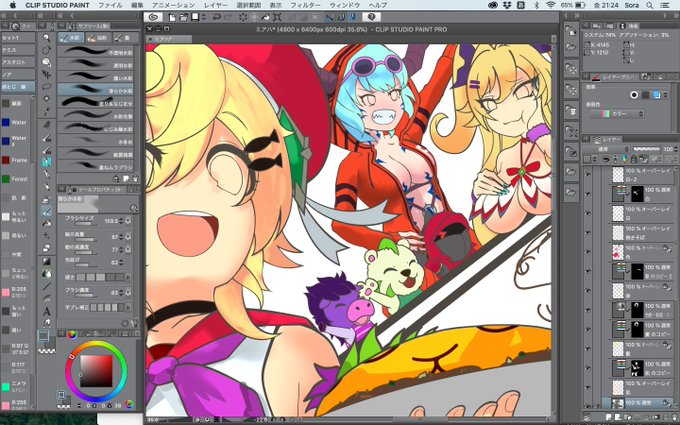Toggle visibility of the 肌 のコピー layer
Image resolution: width=680 pixels, height=425 pixels.
[x=588, y=368]
